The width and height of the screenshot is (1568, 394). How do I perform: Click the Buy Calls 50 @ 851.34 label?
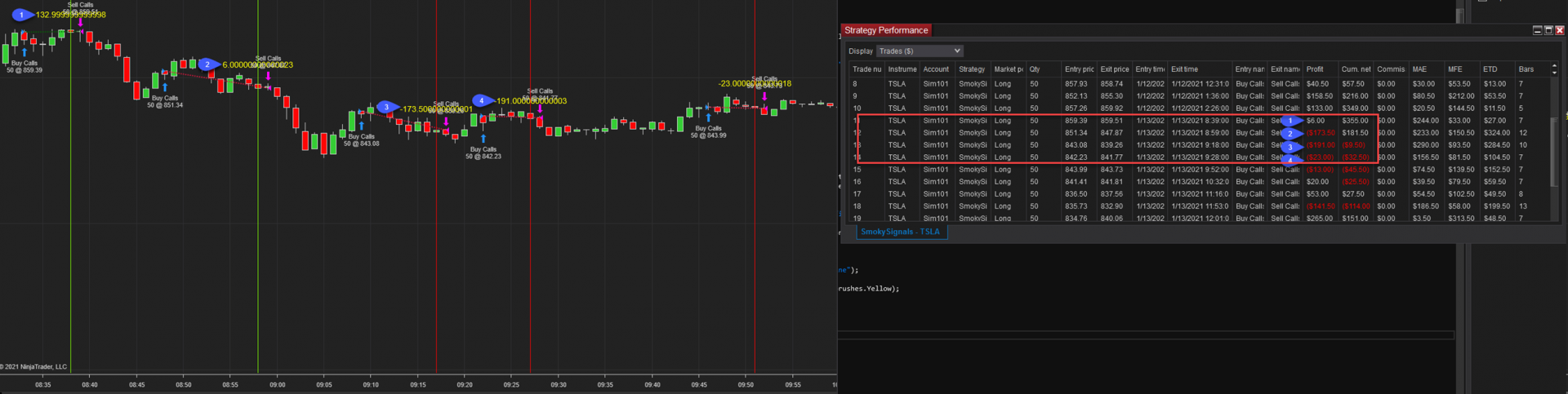(x=165, y=101)
